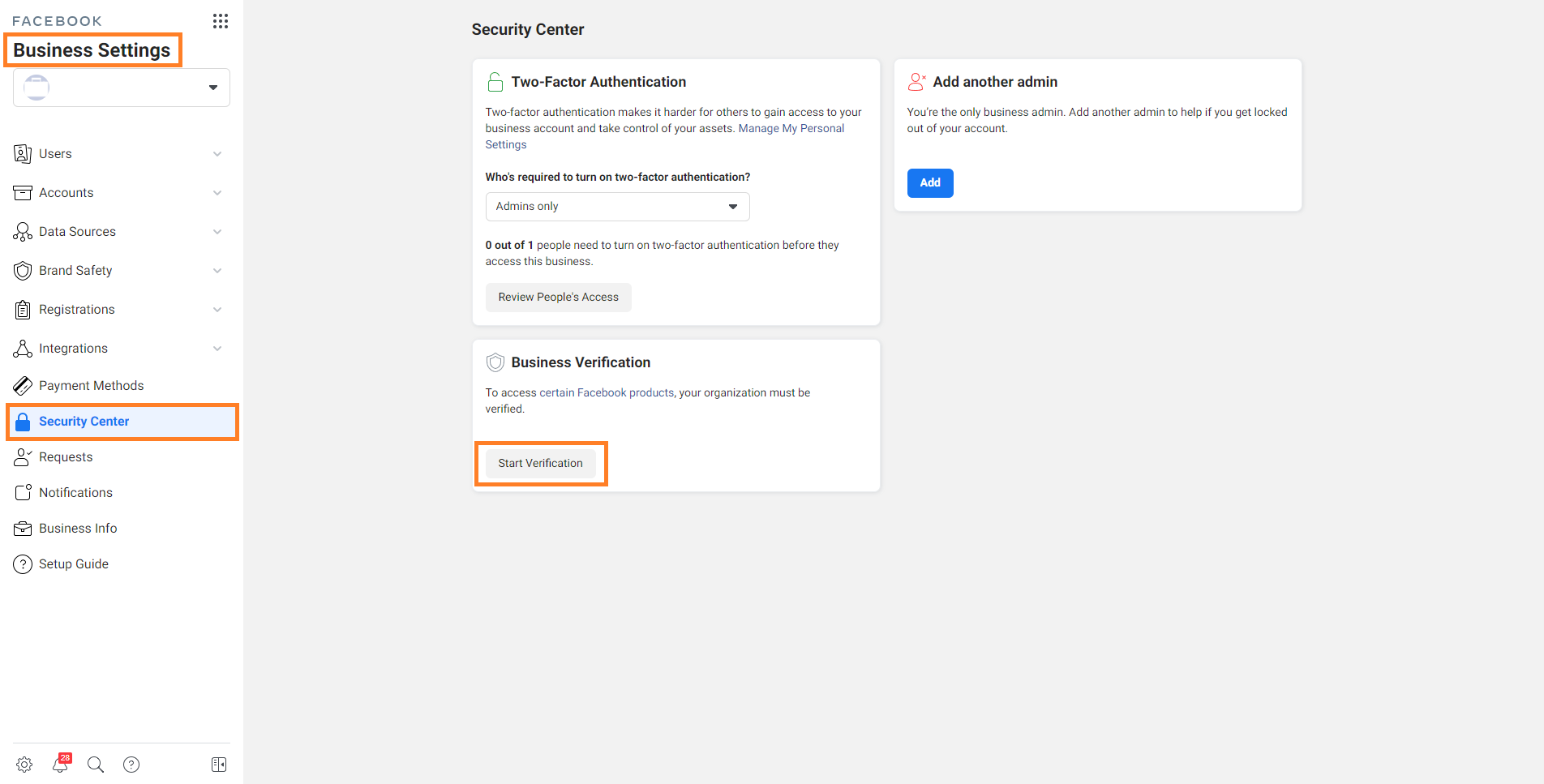The image size is (1544, 784).
Task: Open the 'Admins only' two-factor dropdown
Action: 617,207
